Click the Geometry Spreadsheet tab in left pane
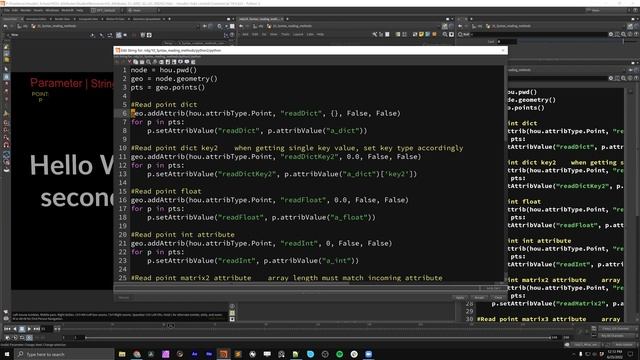 coord(147,19)
